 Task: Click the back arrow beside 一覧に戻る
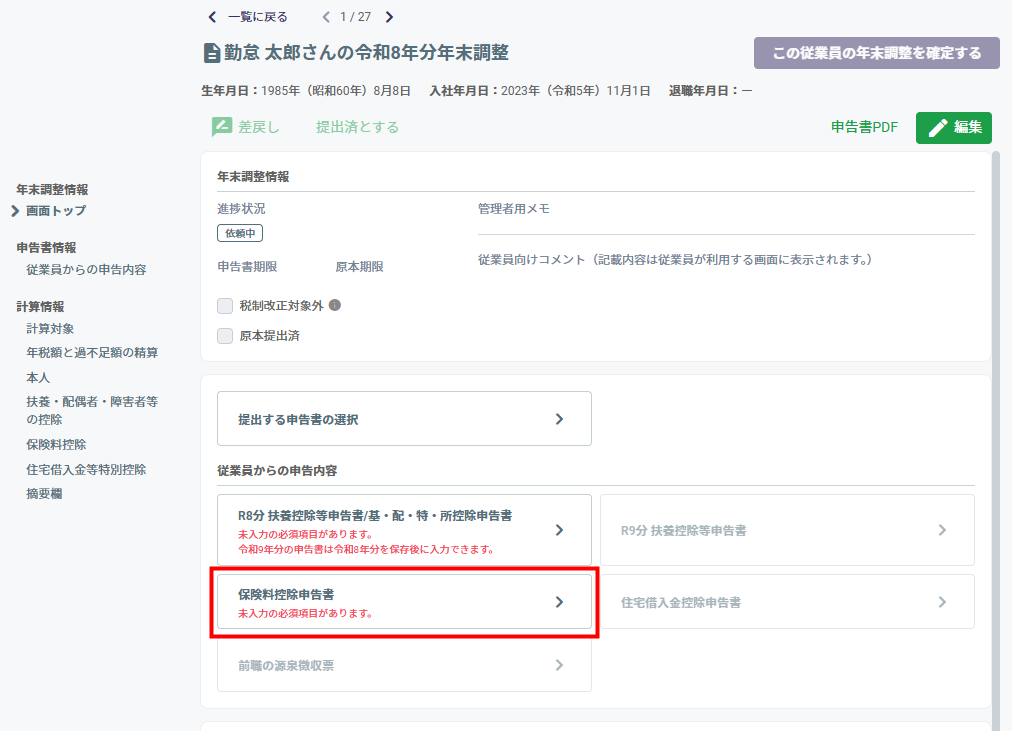tap(212, 17)
